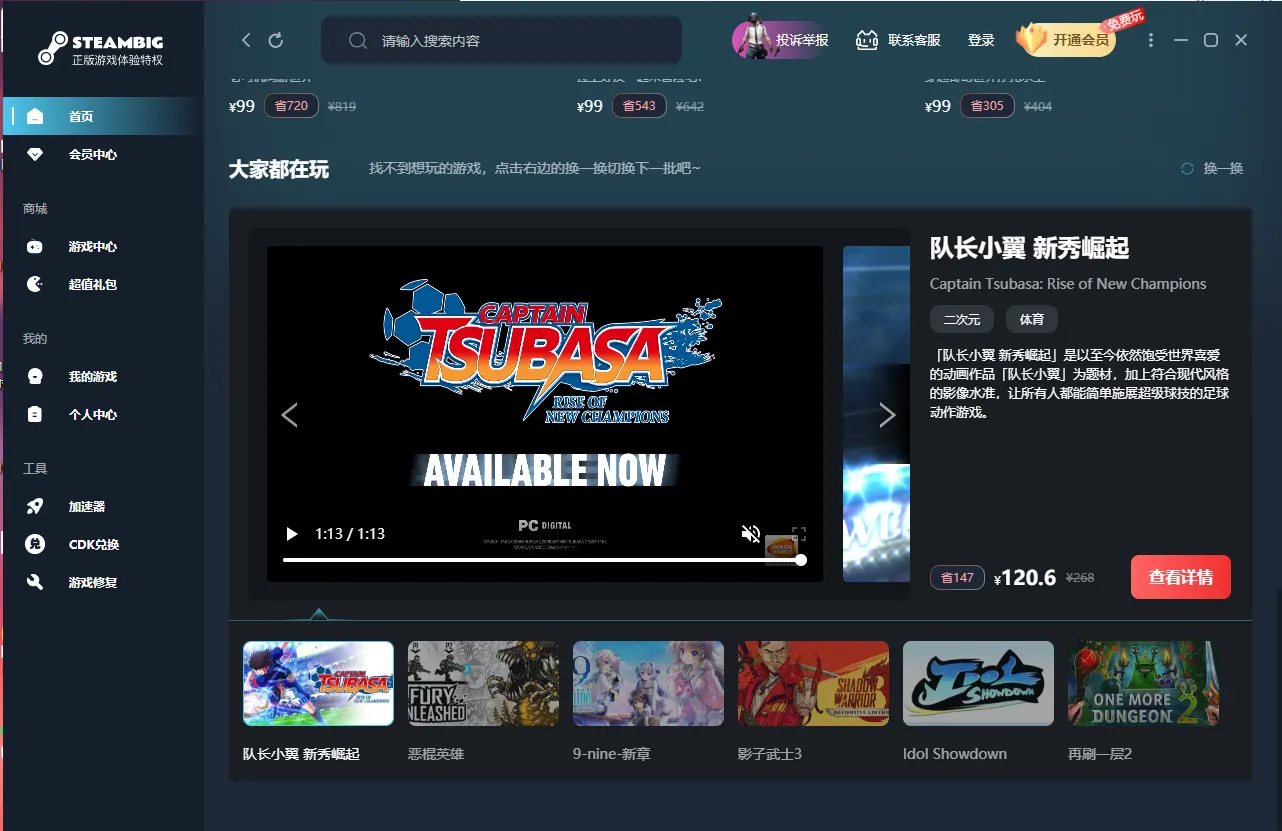The width and height of the screenshot is (1282, 831).
Task: Click the home icon beside 首页
Action: point(35,116)
